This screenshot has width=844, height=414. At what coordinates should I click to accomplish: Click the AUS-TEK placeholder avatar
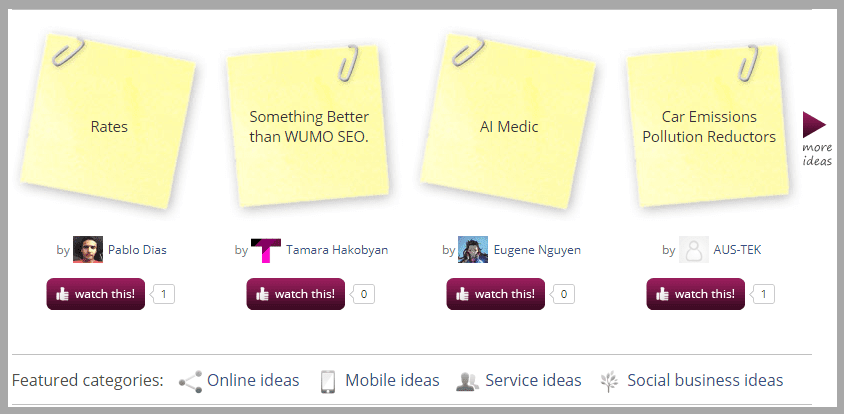[x=693, y=250]
